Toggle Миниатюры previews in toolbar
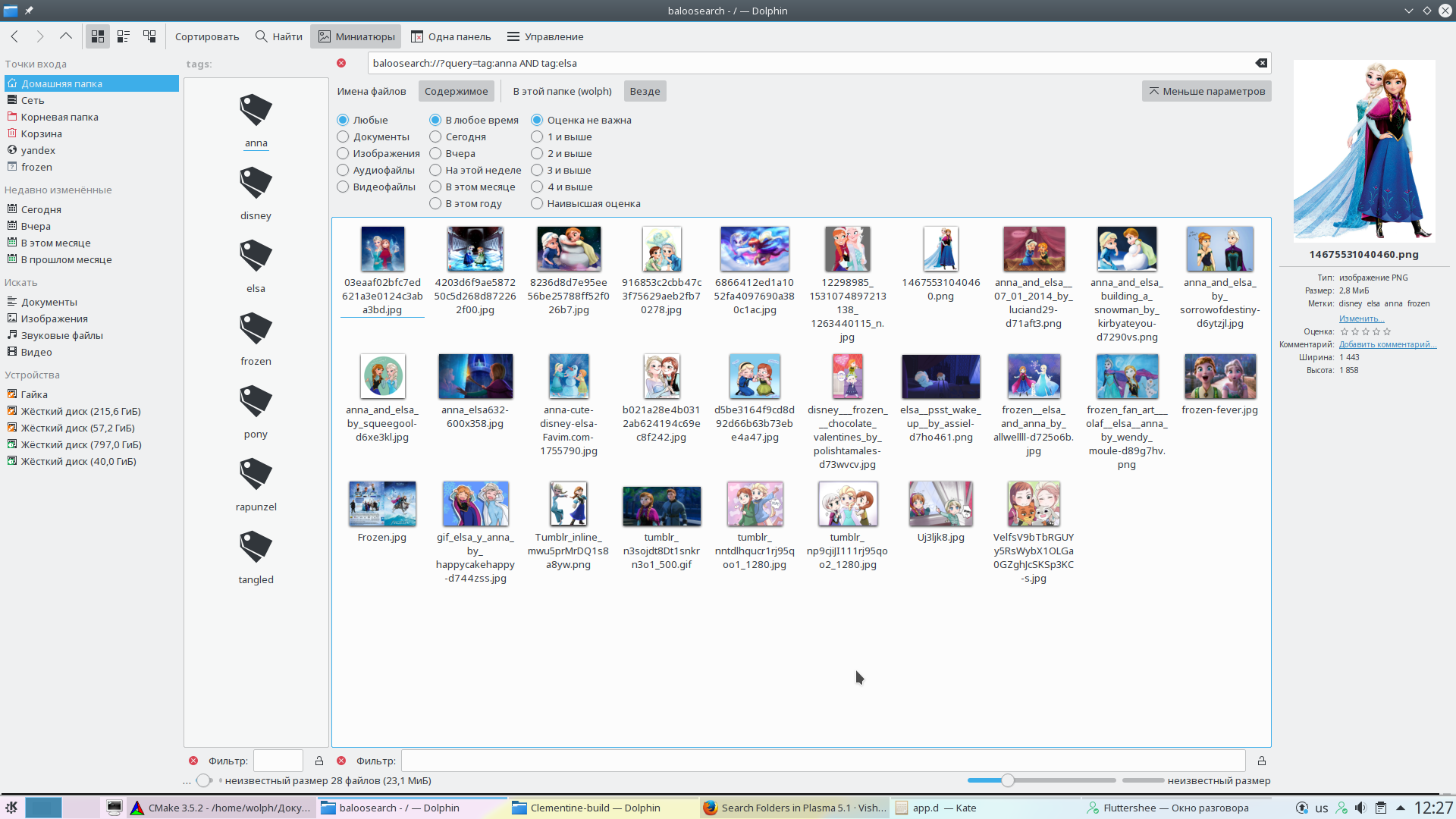This screenshot has width=1456, height=819. pos(356,36)
